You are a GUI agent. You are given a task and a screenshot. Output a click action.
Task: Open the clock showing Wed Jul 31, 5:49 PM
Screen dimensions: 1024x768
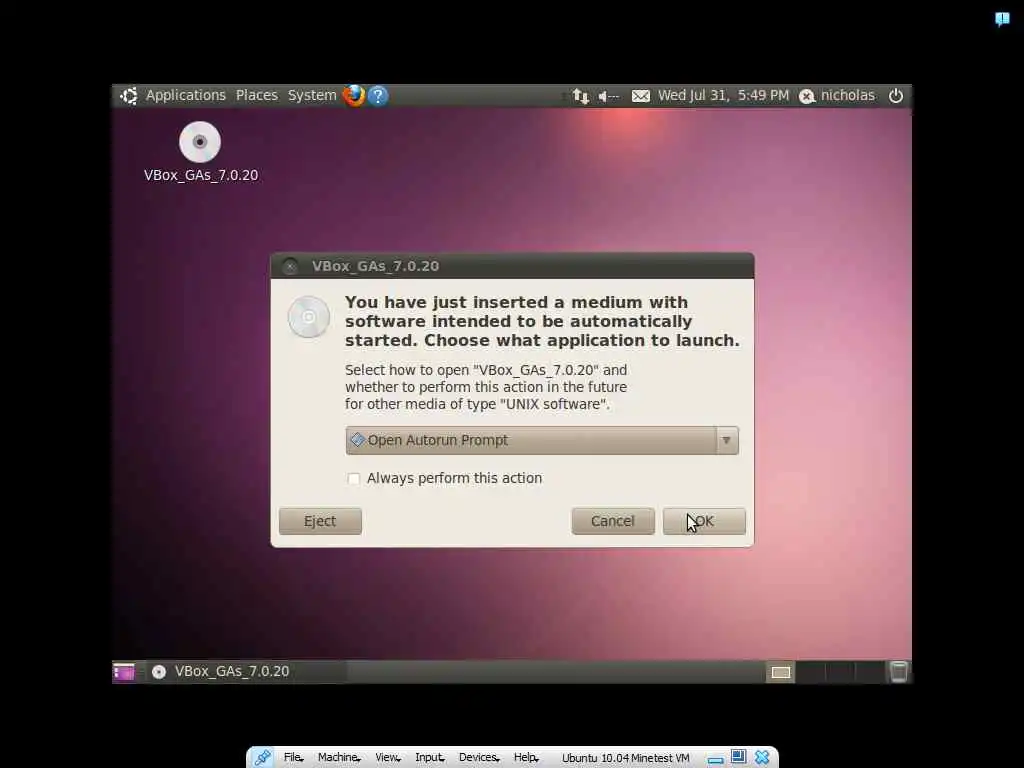pyautogui.click(x=723, y=95)
